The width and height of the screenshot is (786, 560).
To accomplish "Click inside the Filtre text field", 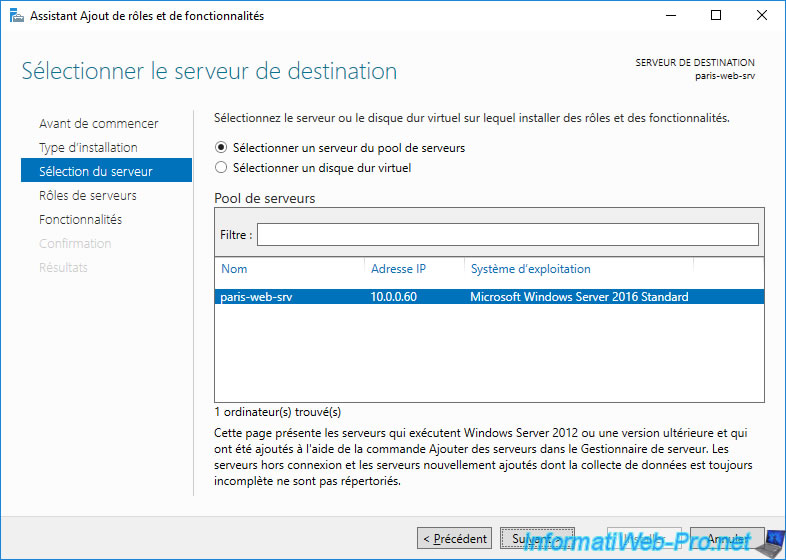I will click(507, 235).
